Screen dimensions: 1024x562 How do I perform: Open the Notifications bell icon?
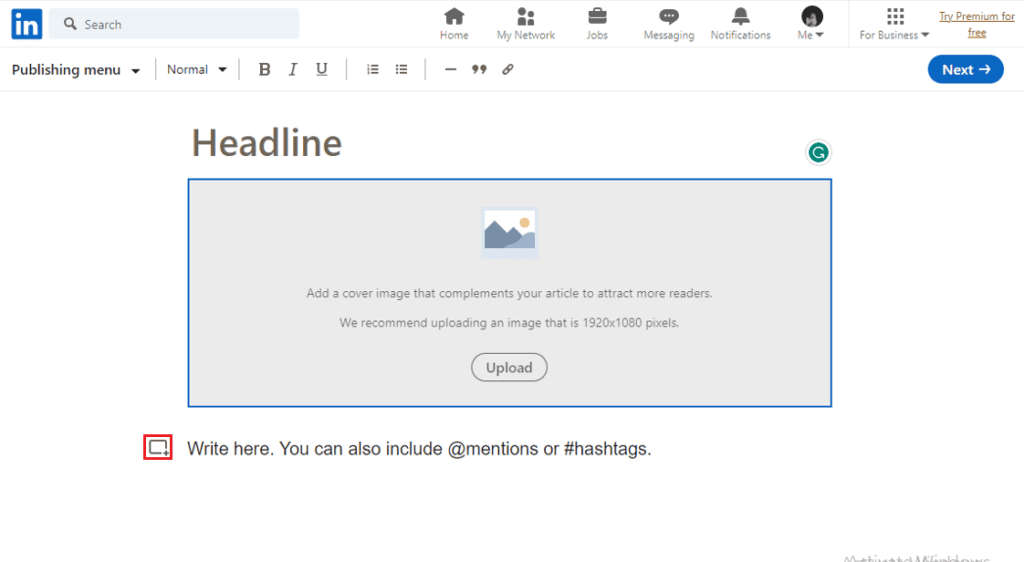pyautogui.click(x=740, y=17)
